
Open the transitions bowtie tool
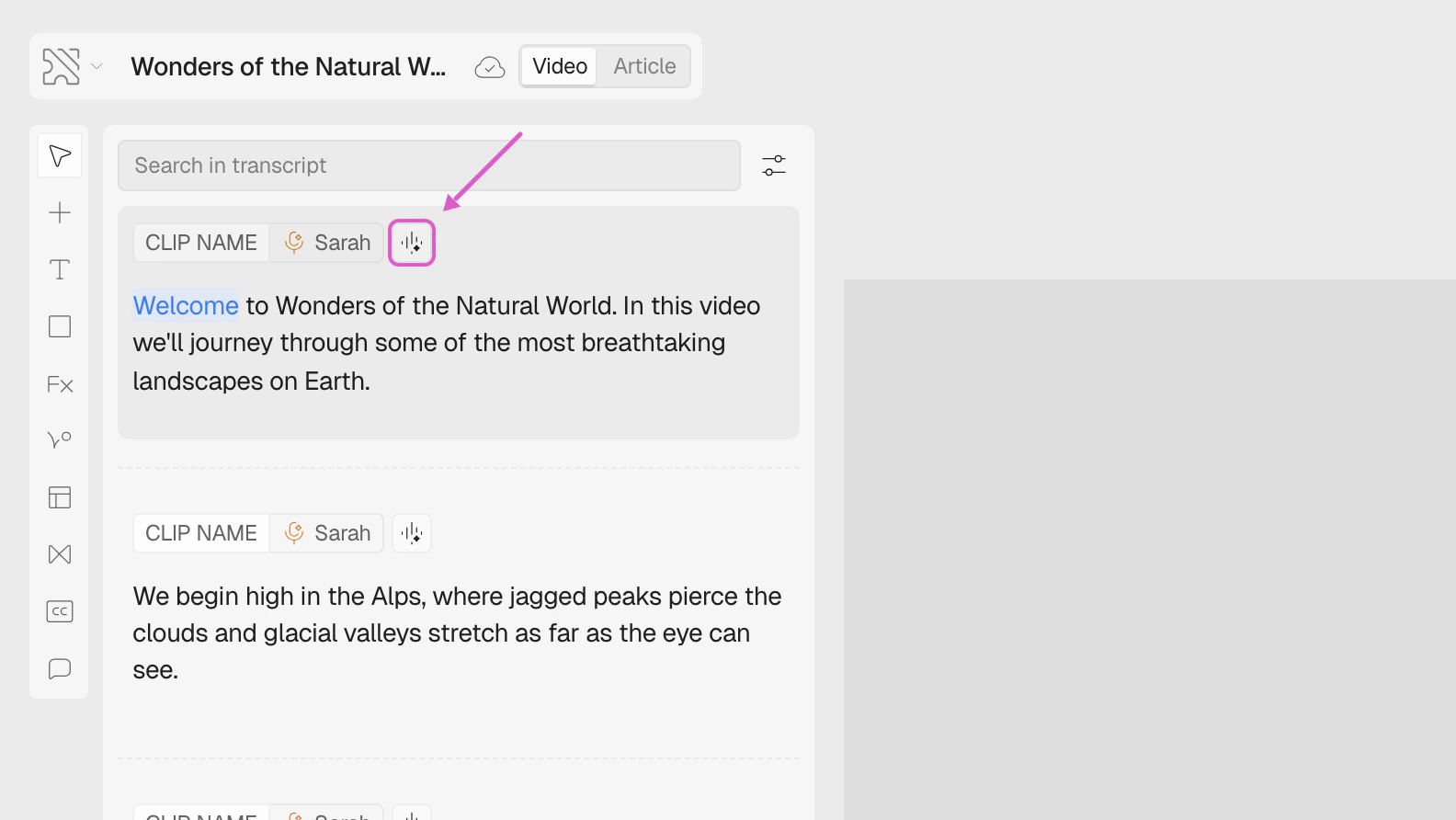pyautogui.click(x=60, y=554)
